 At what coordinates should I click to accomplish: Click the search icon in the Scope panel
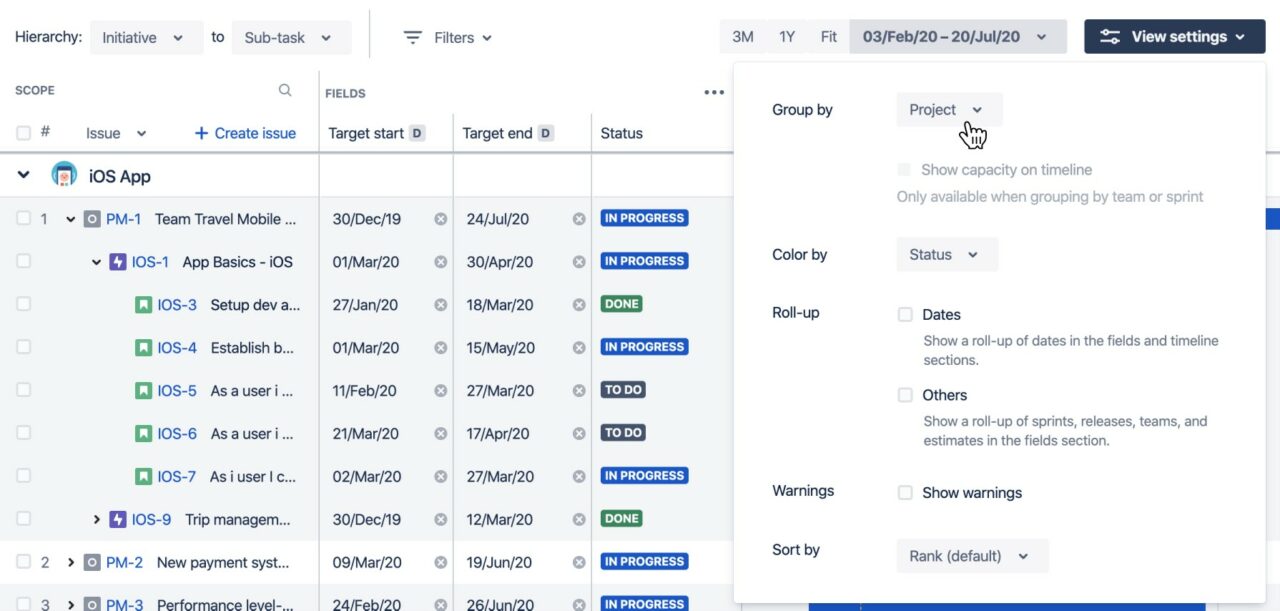[x=285, y=89]
